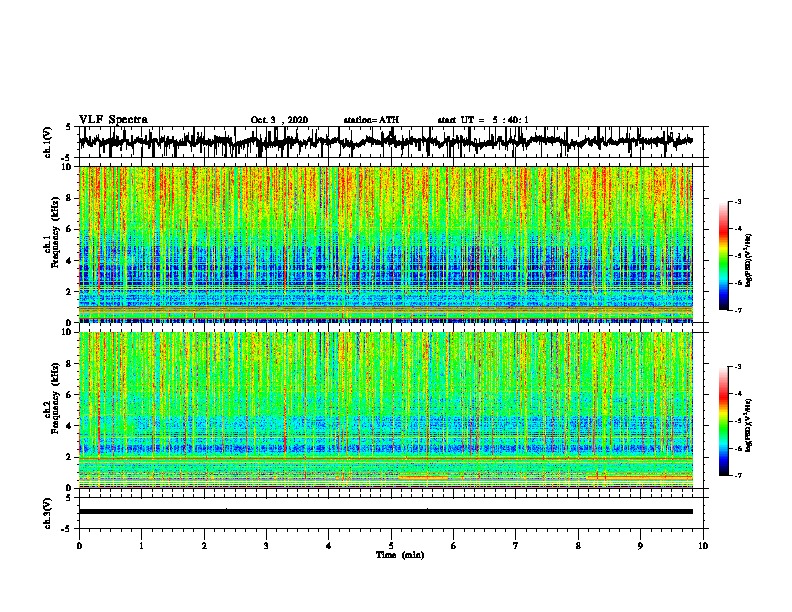Viewport: 792px width, 612px height.
Task: Click inside the ch.1 spectrogram panel
Action: coord(386,244)
